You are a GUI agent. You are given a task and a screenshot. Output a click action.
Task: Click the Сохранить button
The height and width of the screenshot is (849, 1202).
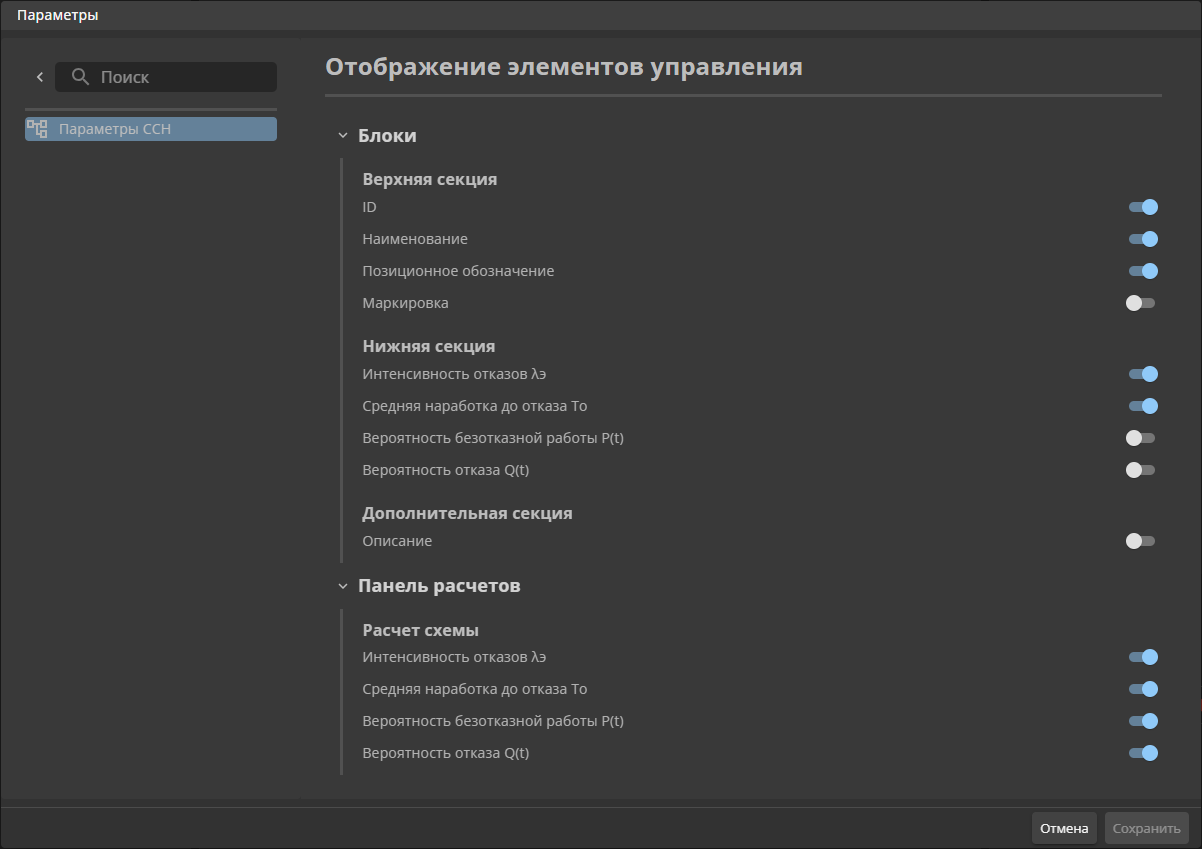pyautogui.click(x=1147, y=829)
